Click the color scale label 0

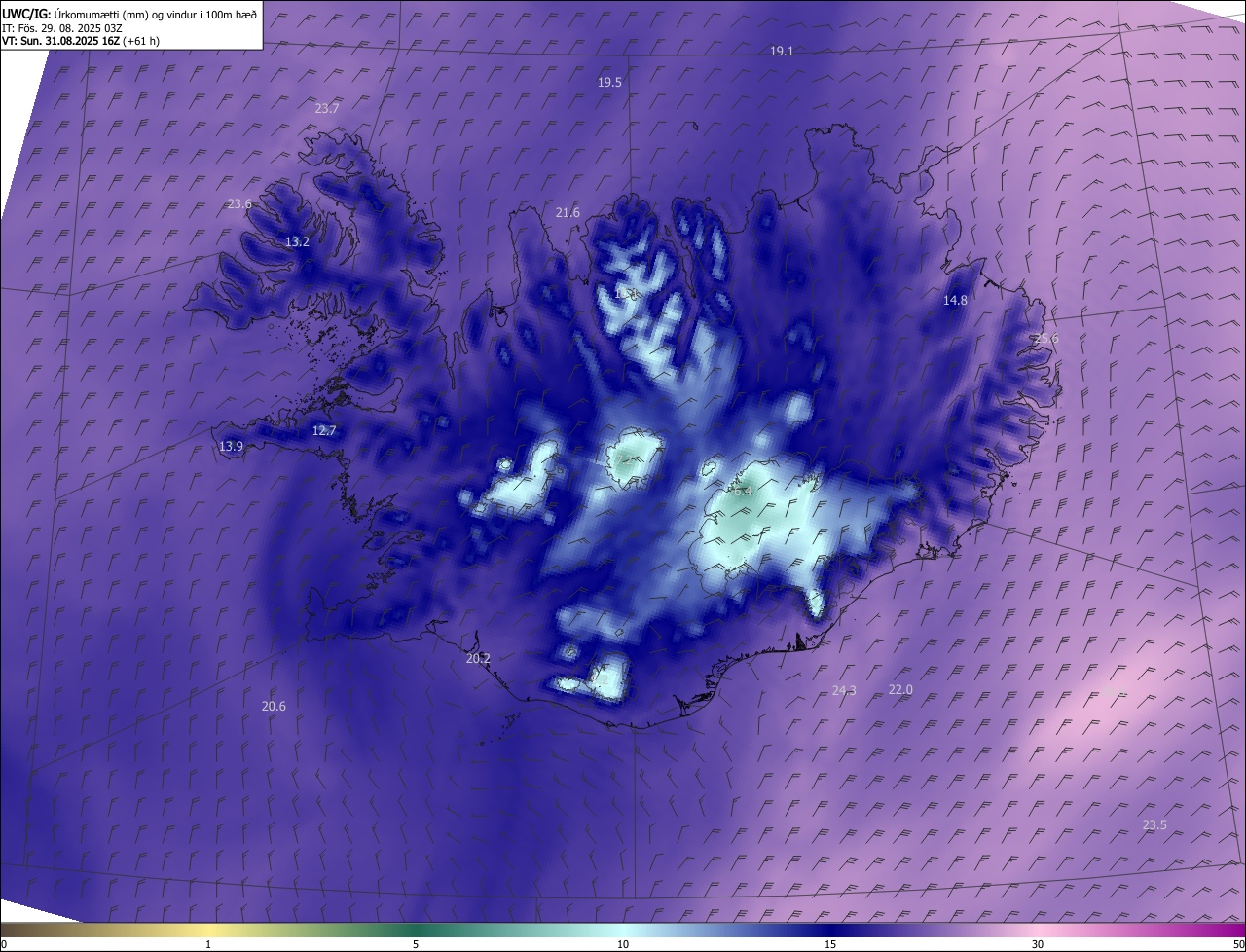tap(4, 944)
